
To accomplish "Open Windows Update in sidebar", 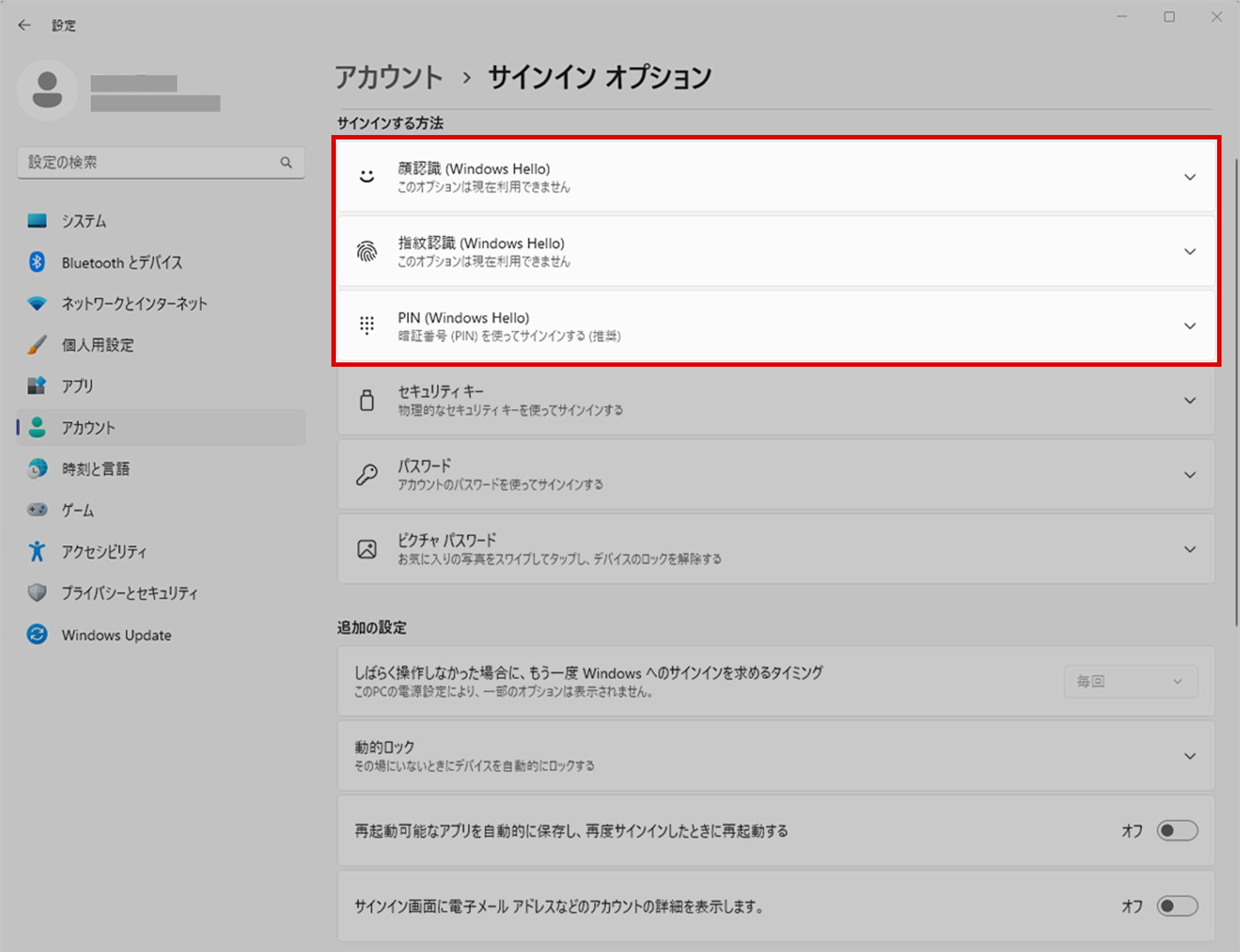I will [116, 635].
